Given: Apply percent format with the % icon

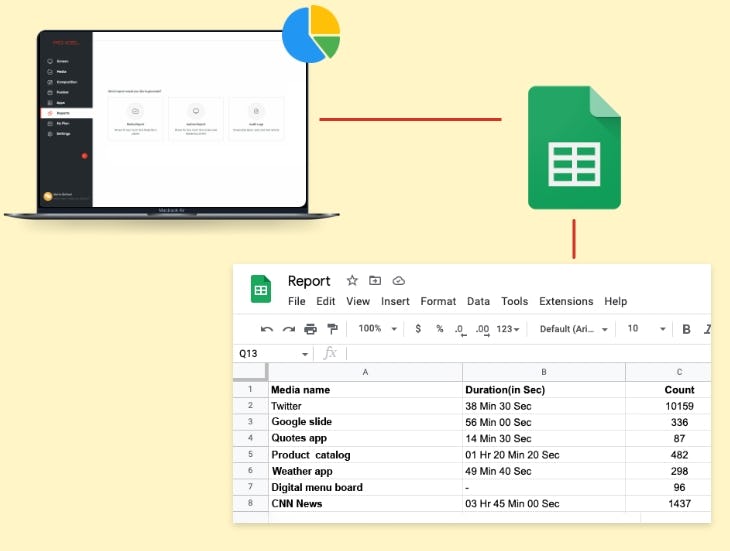Looking at the screenshot, I should pyautogui.click(x=439, y=329).
